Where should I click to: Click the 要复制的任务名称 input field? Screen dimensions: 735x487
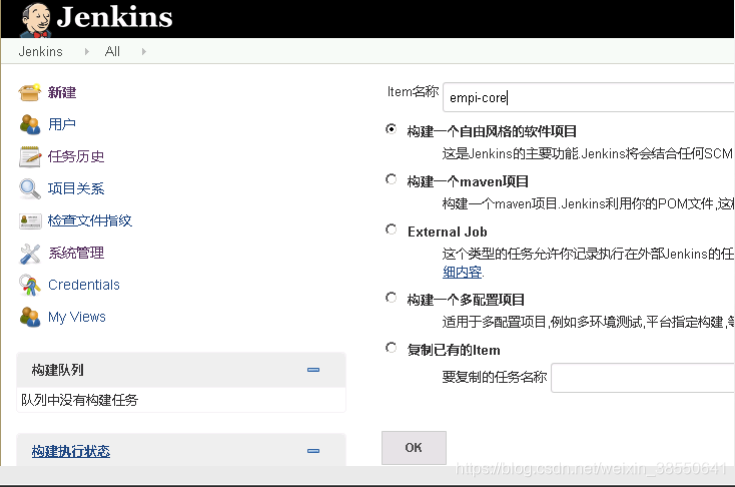pos(643,378)
